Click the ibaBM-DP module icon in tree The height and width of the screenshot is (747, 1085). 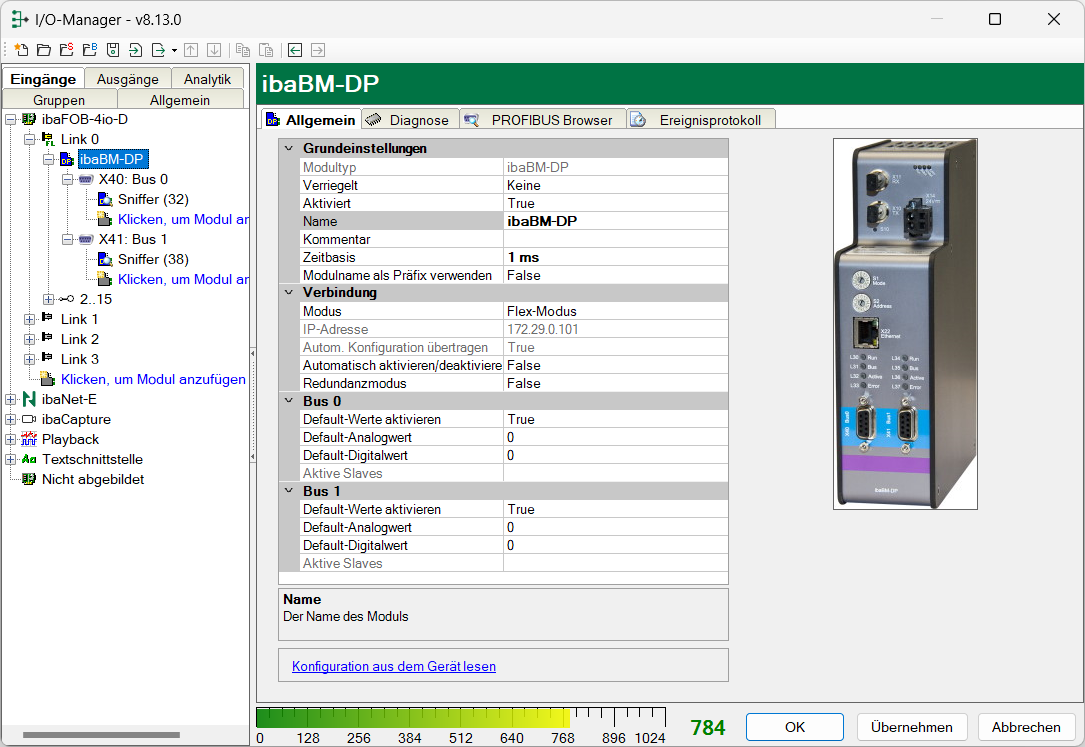pos(67,160)
